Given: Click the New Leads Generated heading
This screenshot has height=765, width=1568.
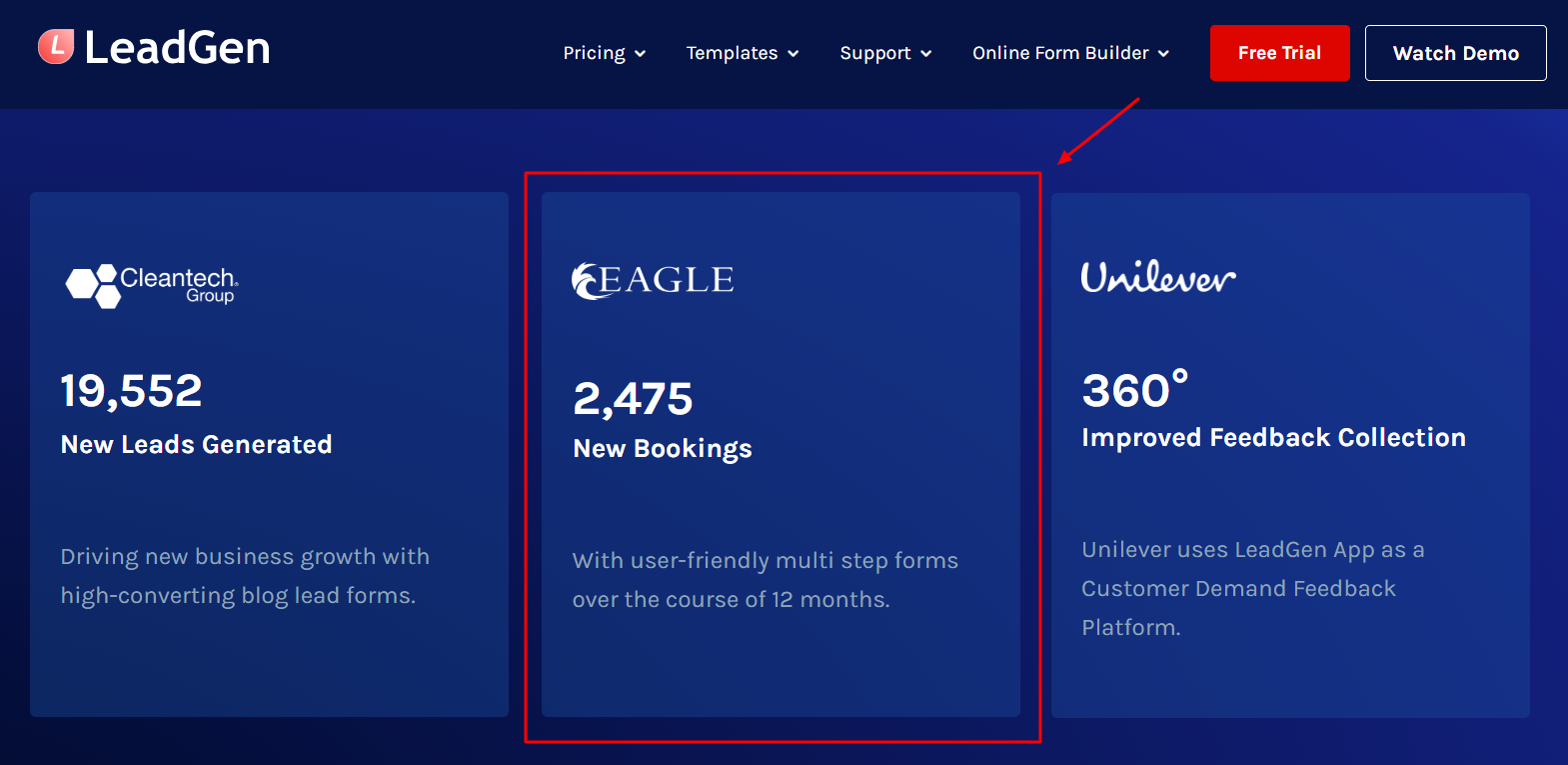Looking at the screenshot, I should (x=196, y=444).
